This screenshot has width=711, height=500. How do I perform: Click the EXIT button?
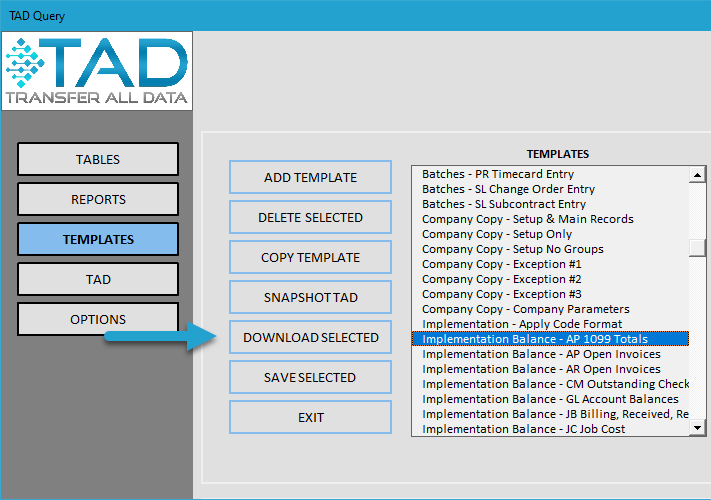311,417
